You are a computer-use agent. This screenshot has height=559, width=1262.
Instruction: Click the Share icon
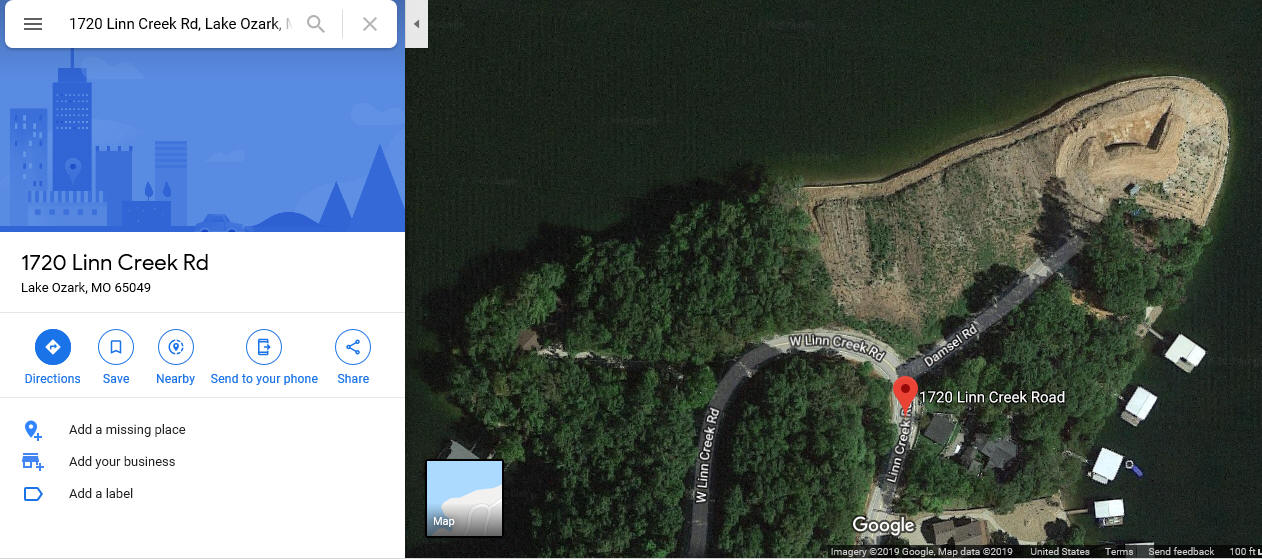[353, 347]
